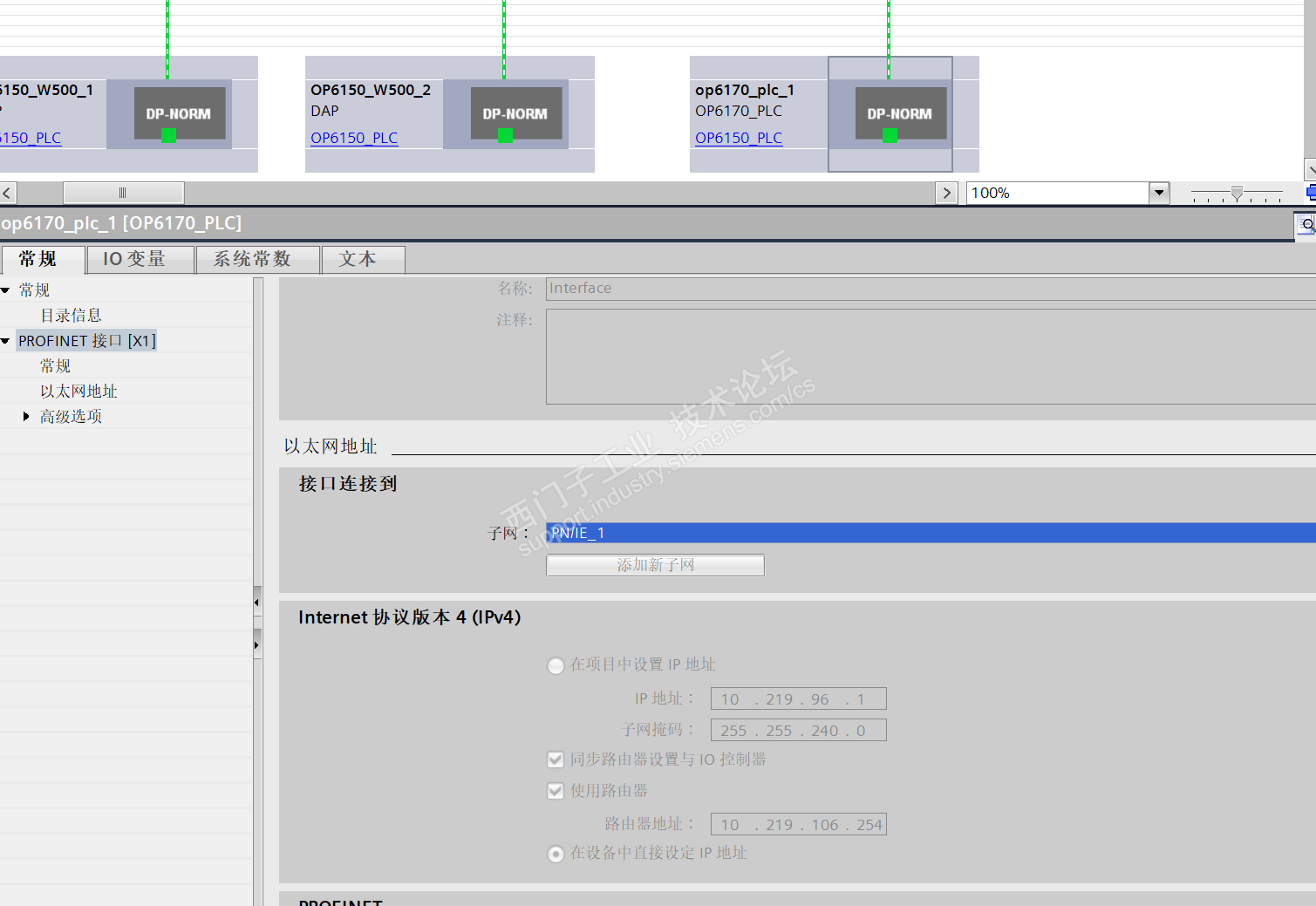Open the 子网 PN/IE_1 dropdown

point(931,533)
